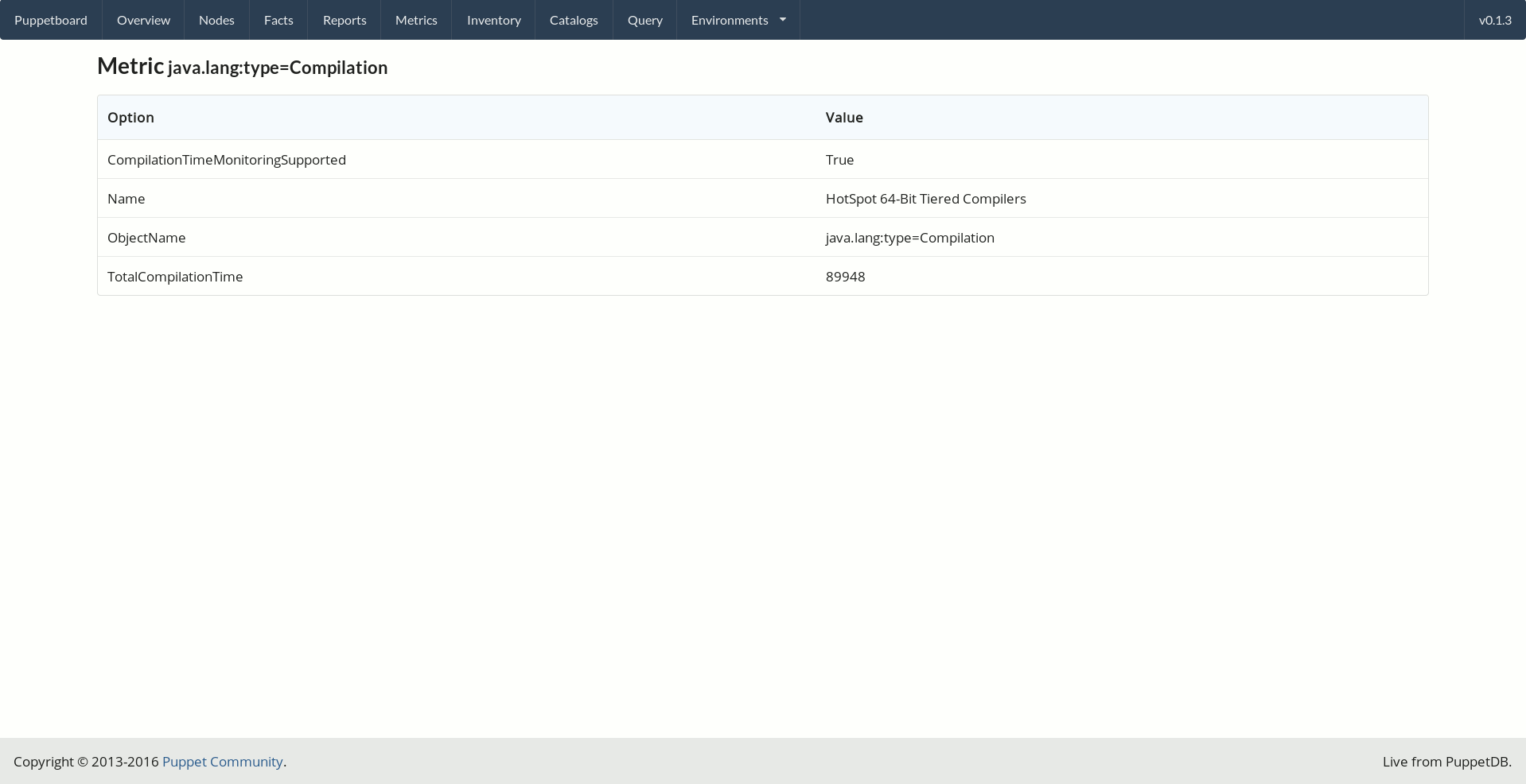Go to the Nodes page
This screenshot has width=1526, height=784.
[216, 20]
